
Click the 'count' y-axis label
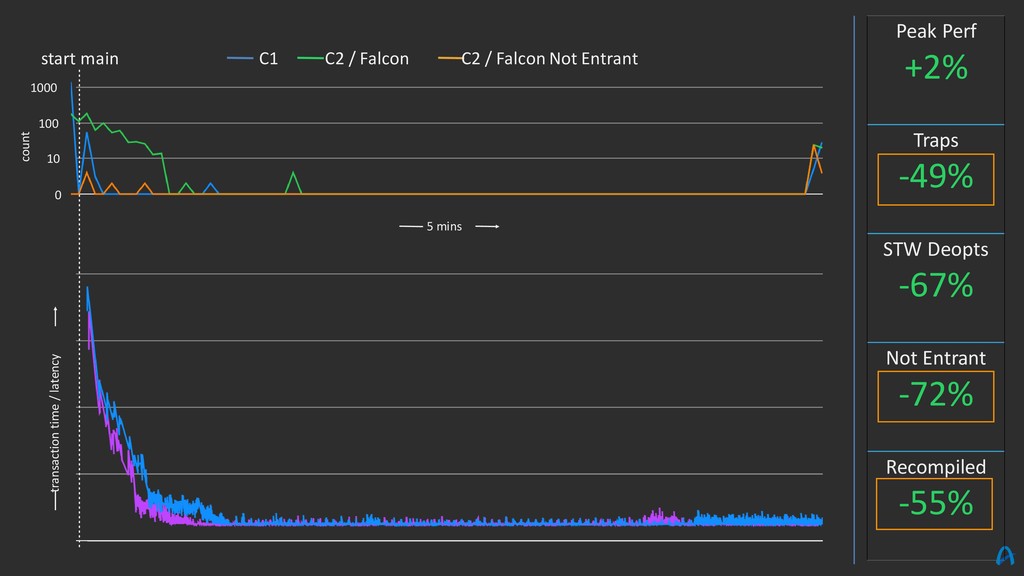(x=25, y=147)
